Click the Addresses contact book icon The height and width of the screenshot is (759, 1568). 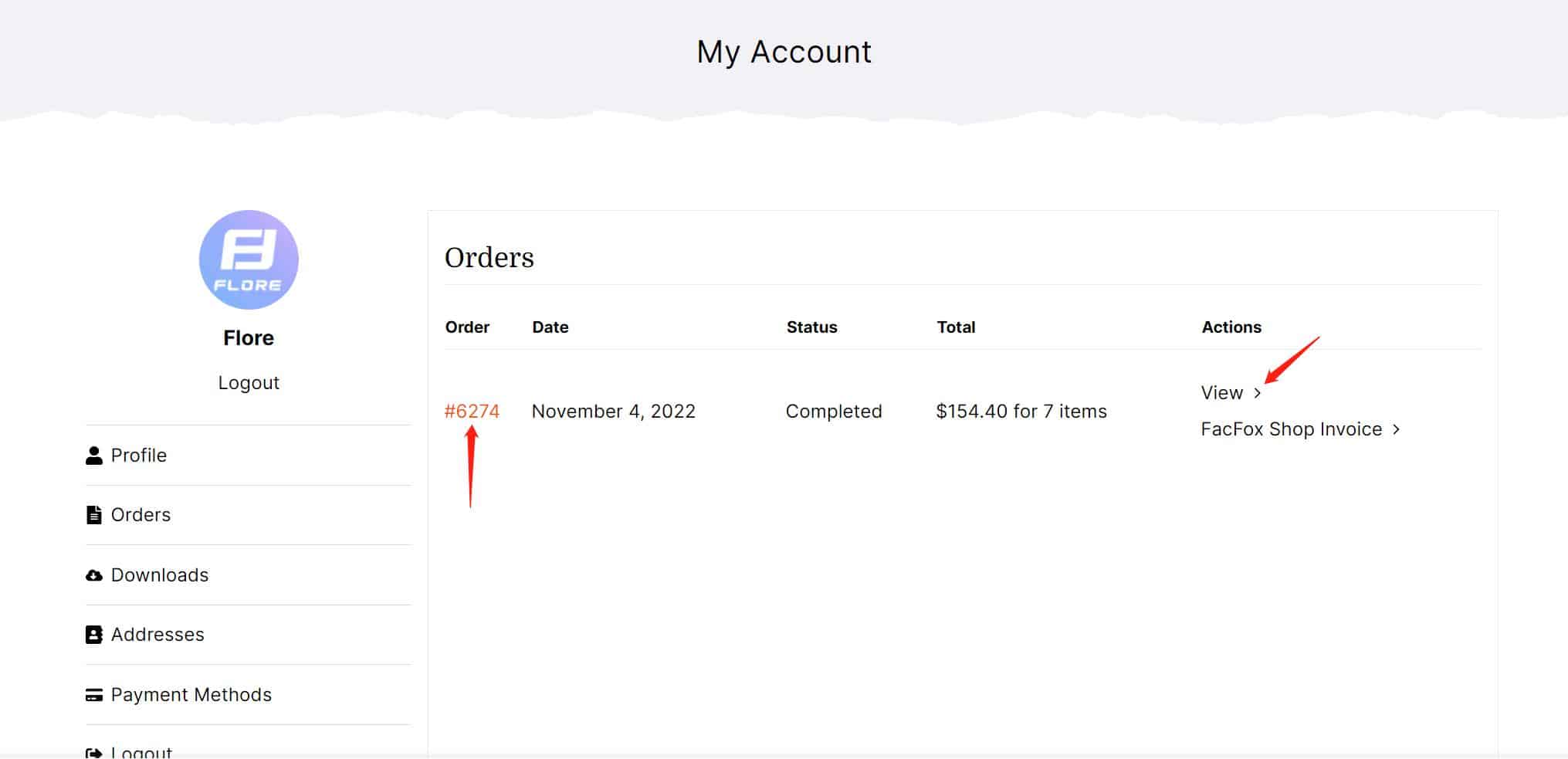coord(93,635)
